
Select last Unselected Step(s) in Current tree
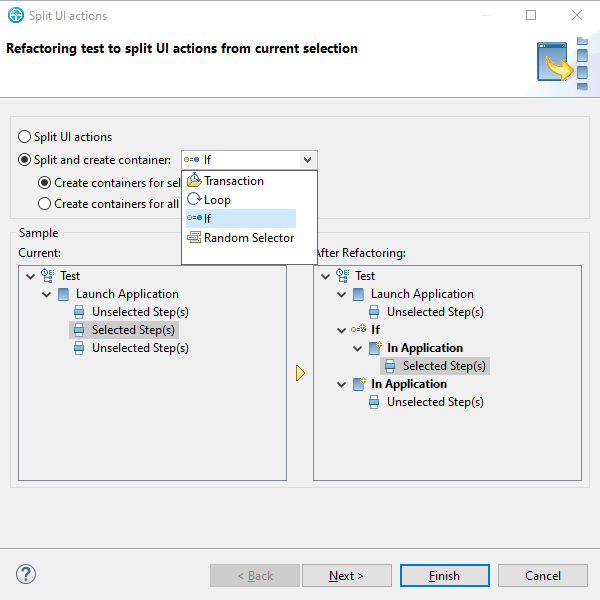pyautogui.click(x=140, y=348)
